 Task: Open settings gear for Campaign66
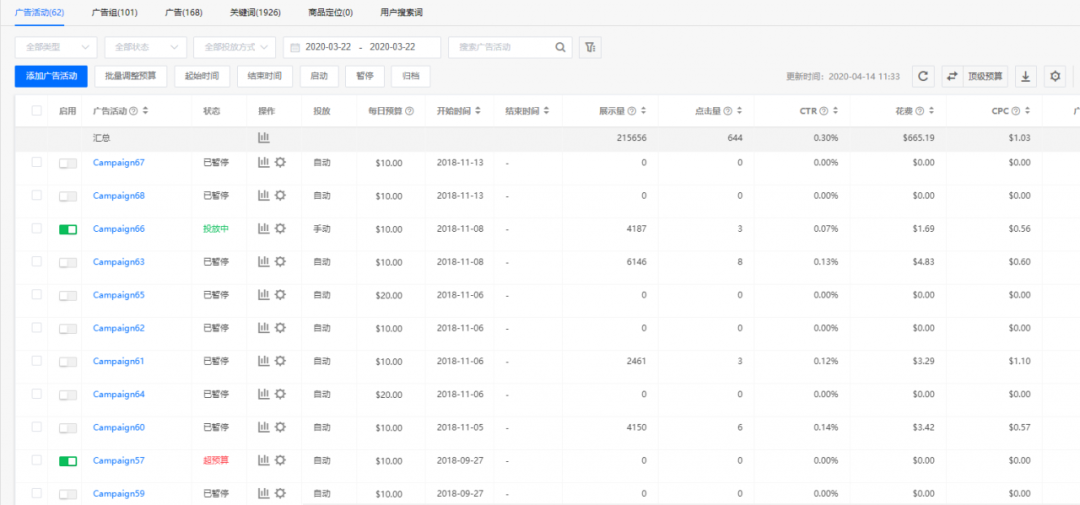coord(280,228)
